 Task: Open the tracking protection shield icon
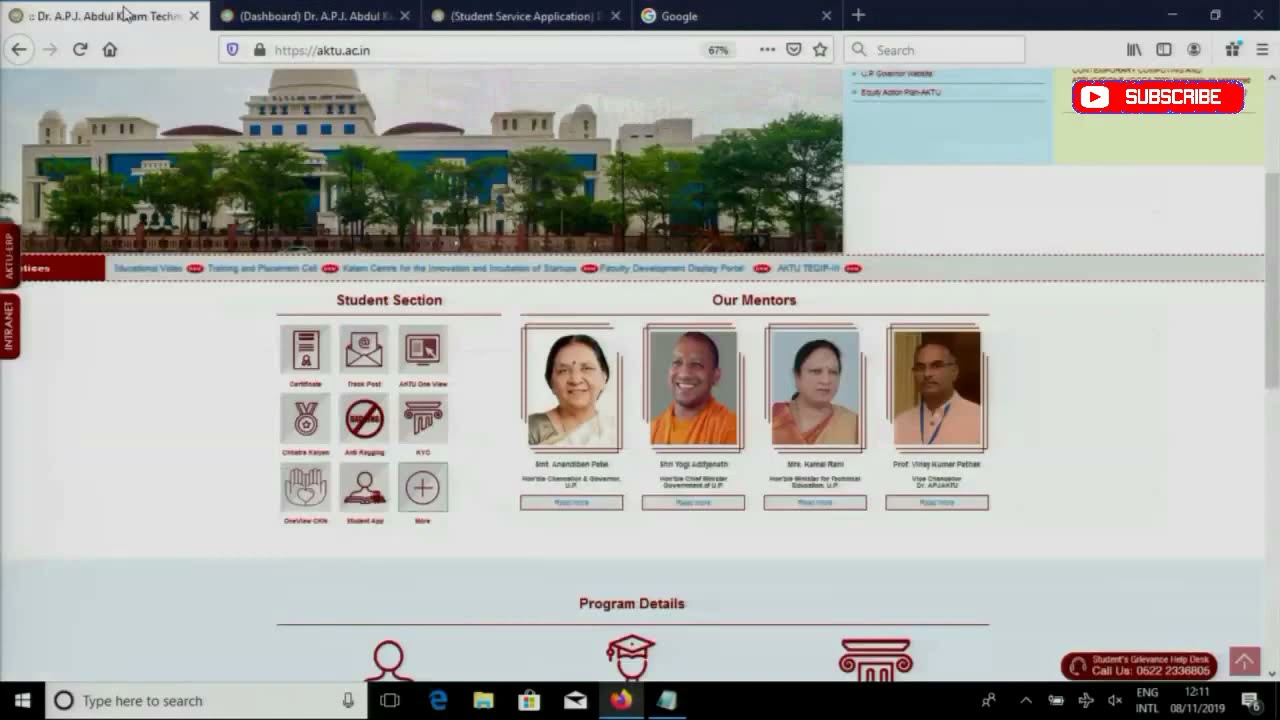[x=232, y=49]
